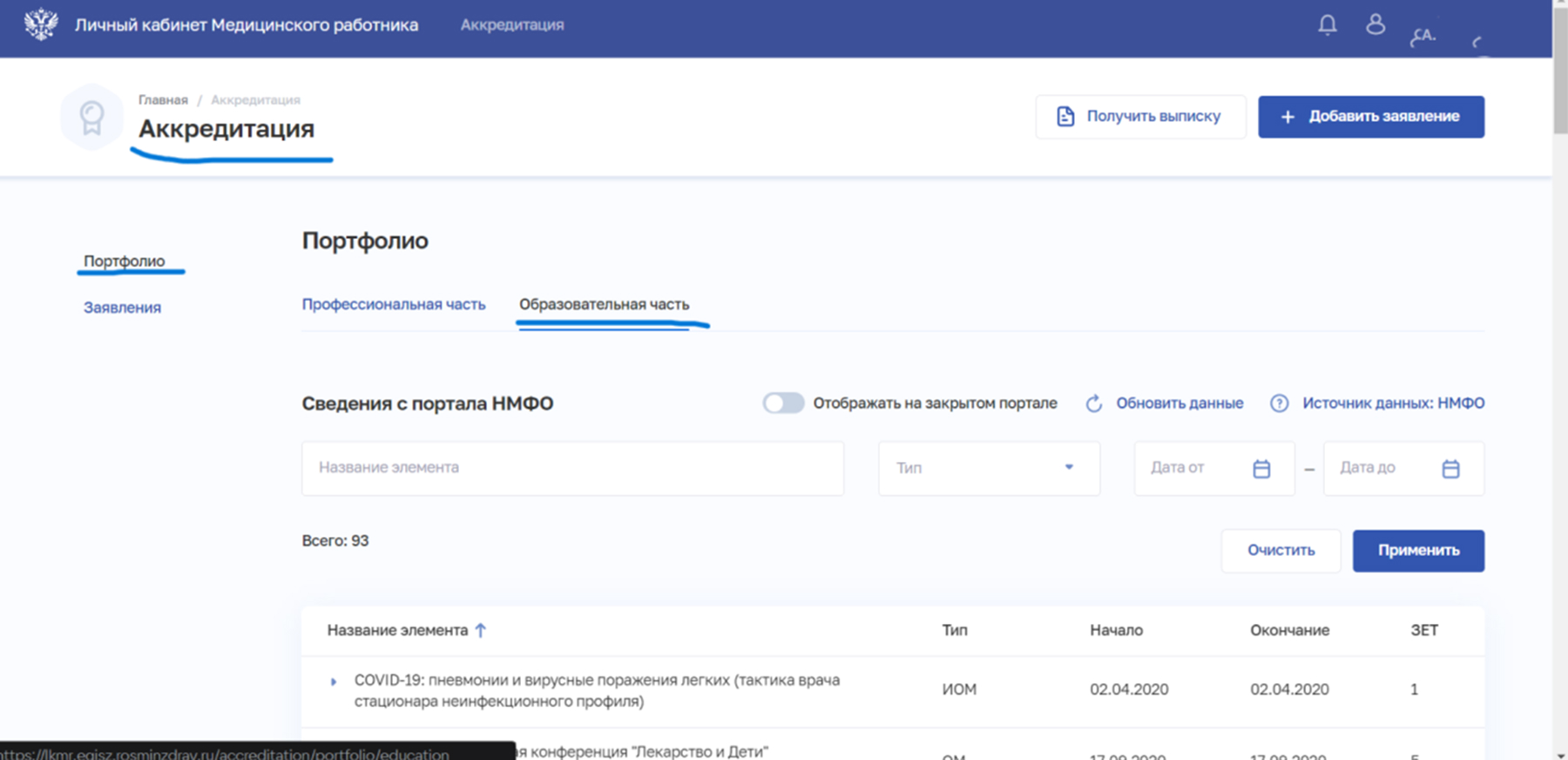1568x760 pixels.
Task: Open the Тип dropdown
Action: pyautogui.click(x=989, y=468)
